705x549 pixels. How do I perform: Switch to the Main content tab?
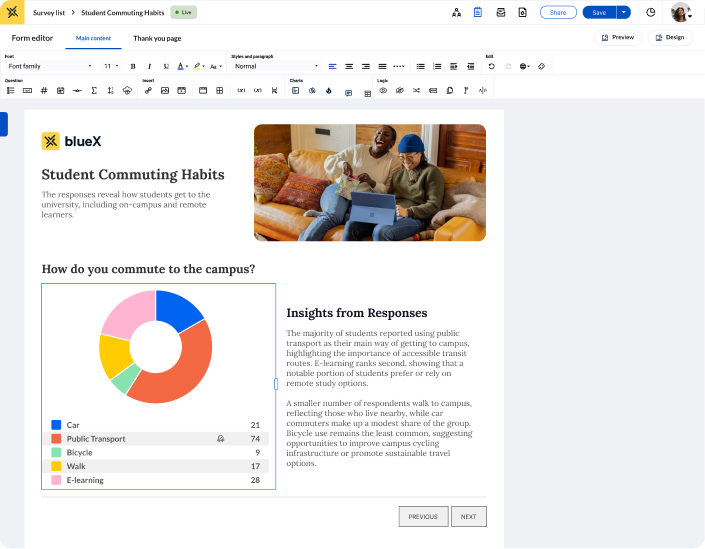coord(93,38)
